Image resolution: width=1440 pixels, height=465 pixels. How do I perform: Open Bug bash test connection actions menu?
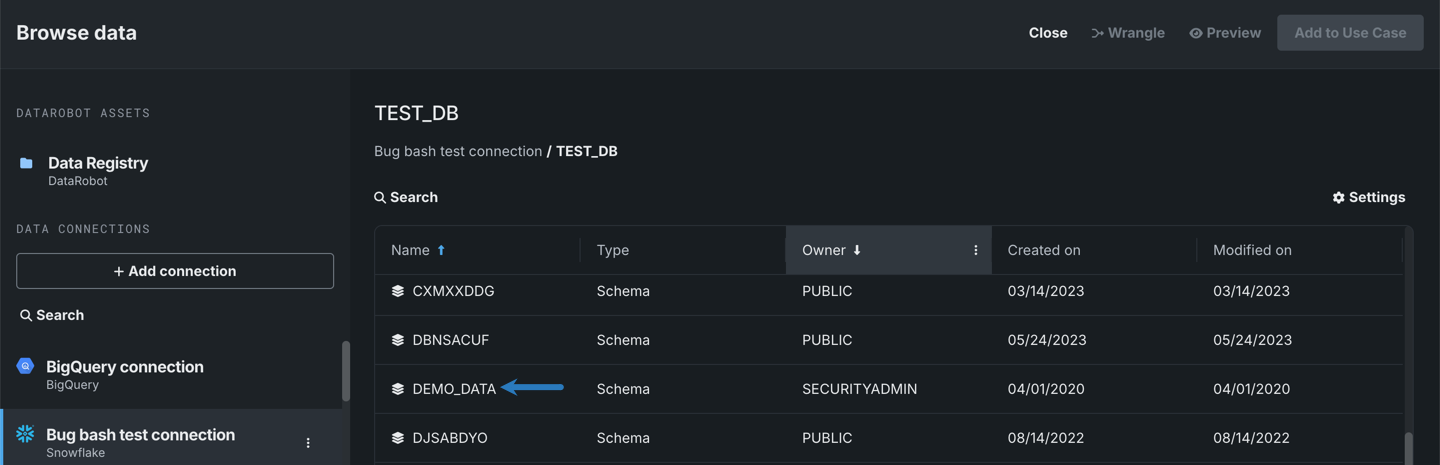tap(308, 443)
